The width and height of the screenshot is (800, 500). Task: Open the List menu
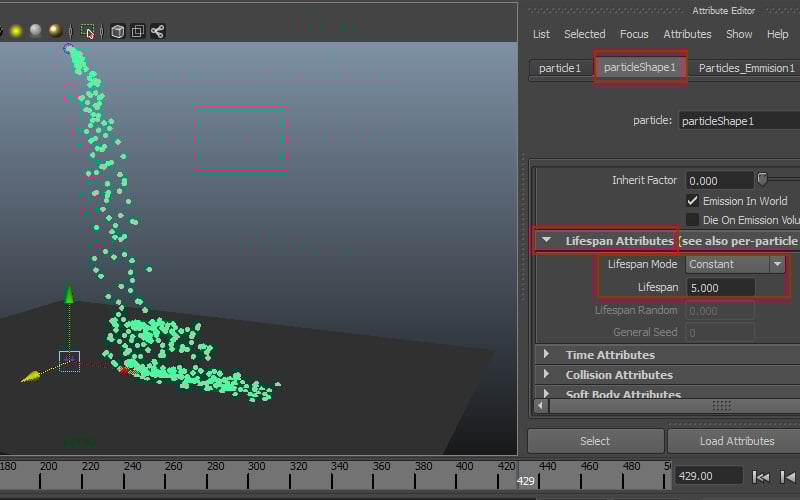(541, 34)
